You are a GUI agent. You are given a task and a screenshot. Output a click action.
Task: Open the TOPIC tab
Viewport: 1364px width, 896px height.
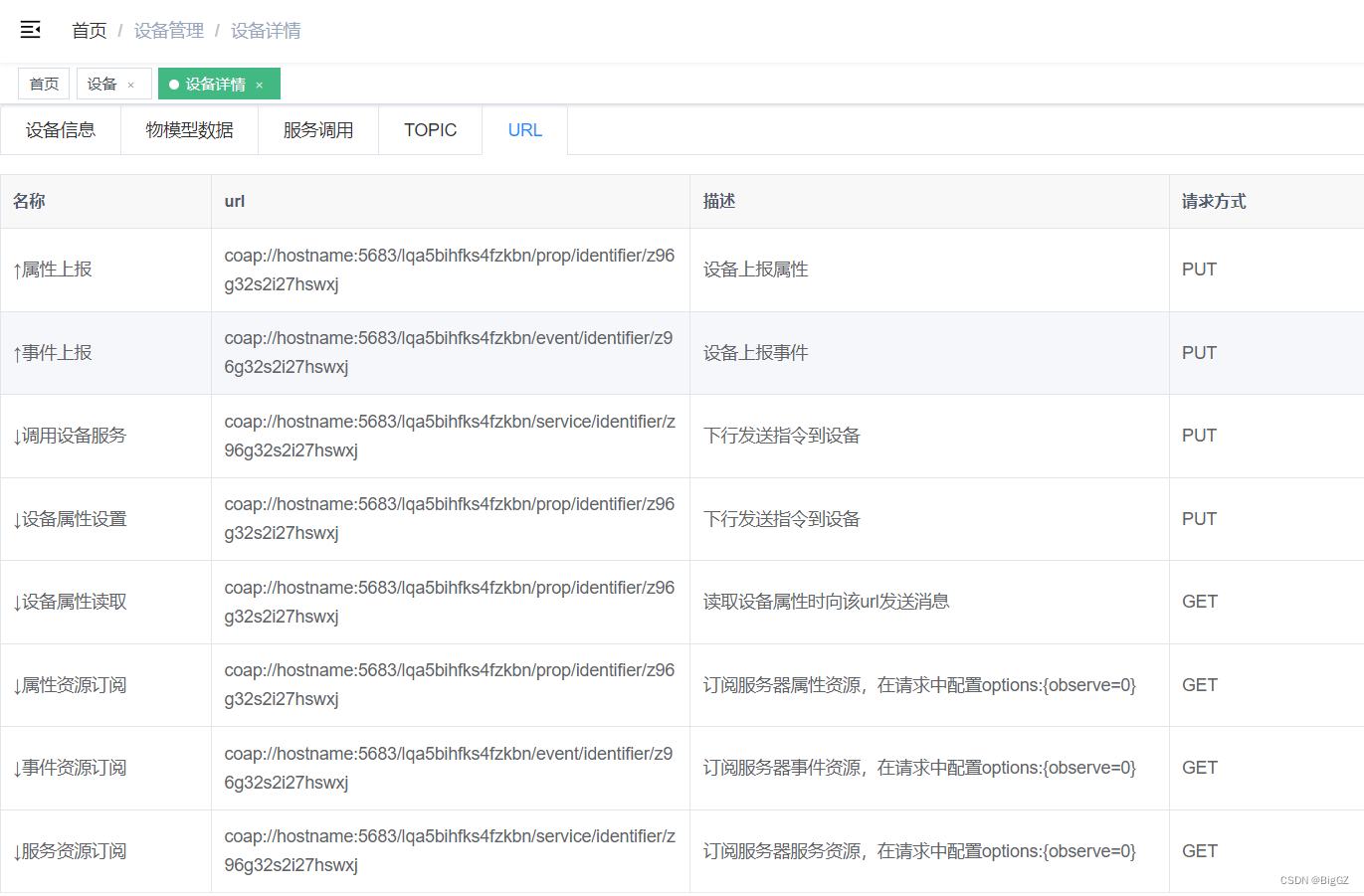[431, 130]
